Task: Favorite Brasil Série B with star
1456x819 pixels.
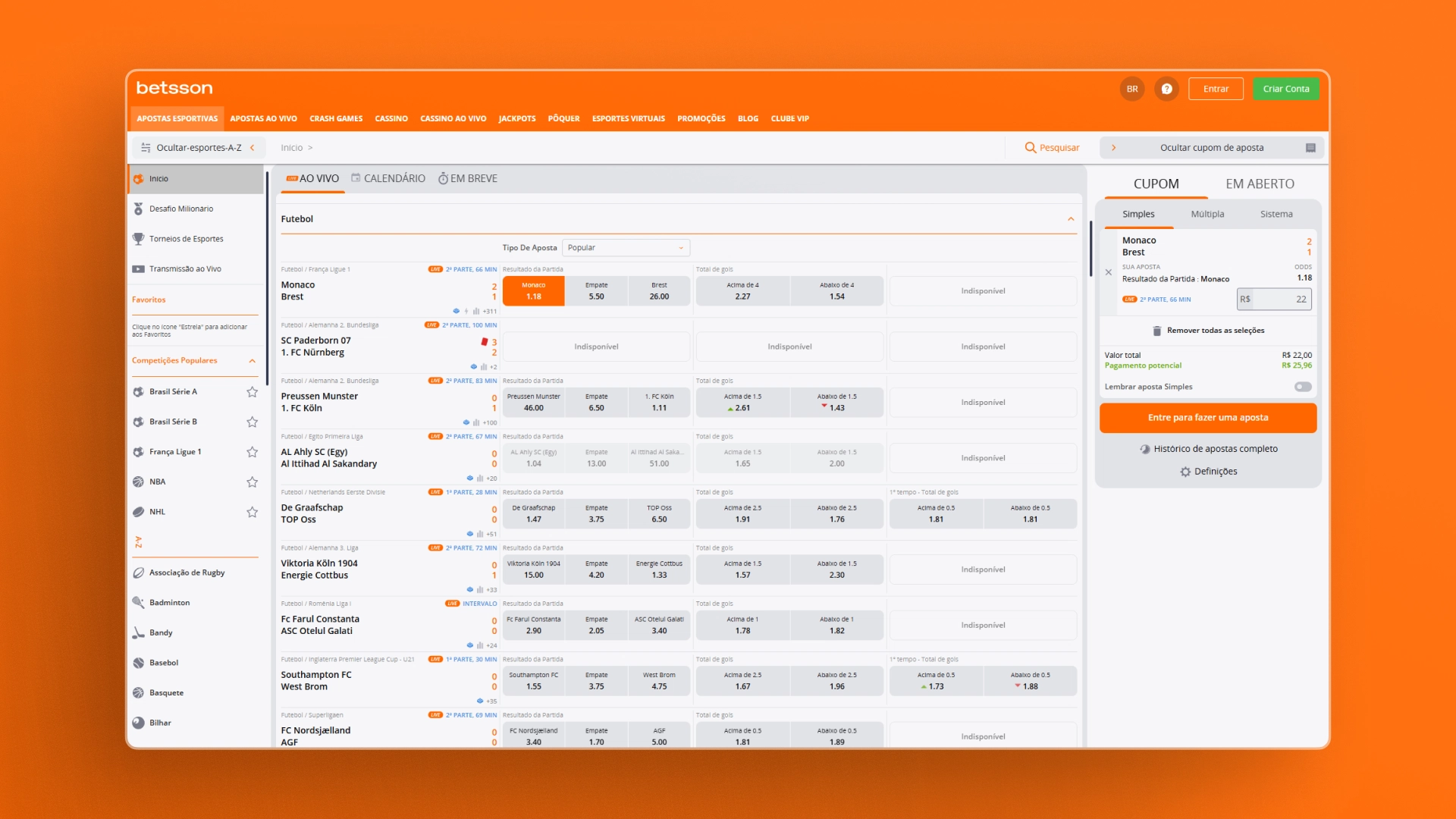Action: 253,422
